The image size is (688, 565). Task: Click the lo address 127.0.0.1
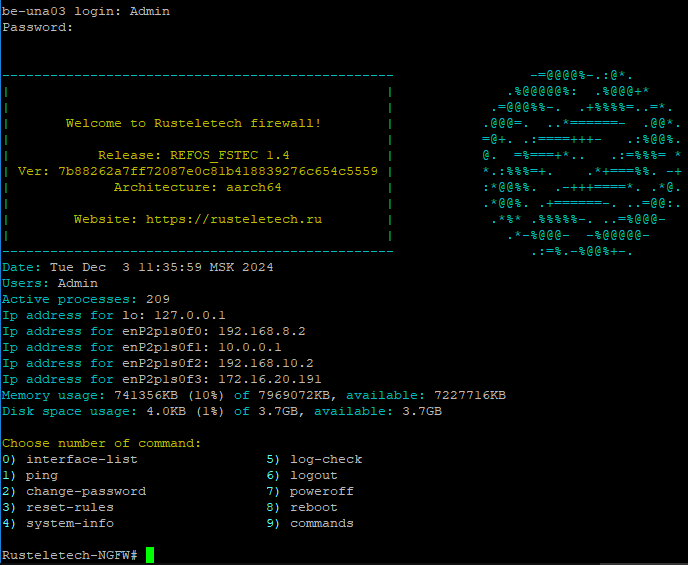pyautogui.click(x=190, y=315)
